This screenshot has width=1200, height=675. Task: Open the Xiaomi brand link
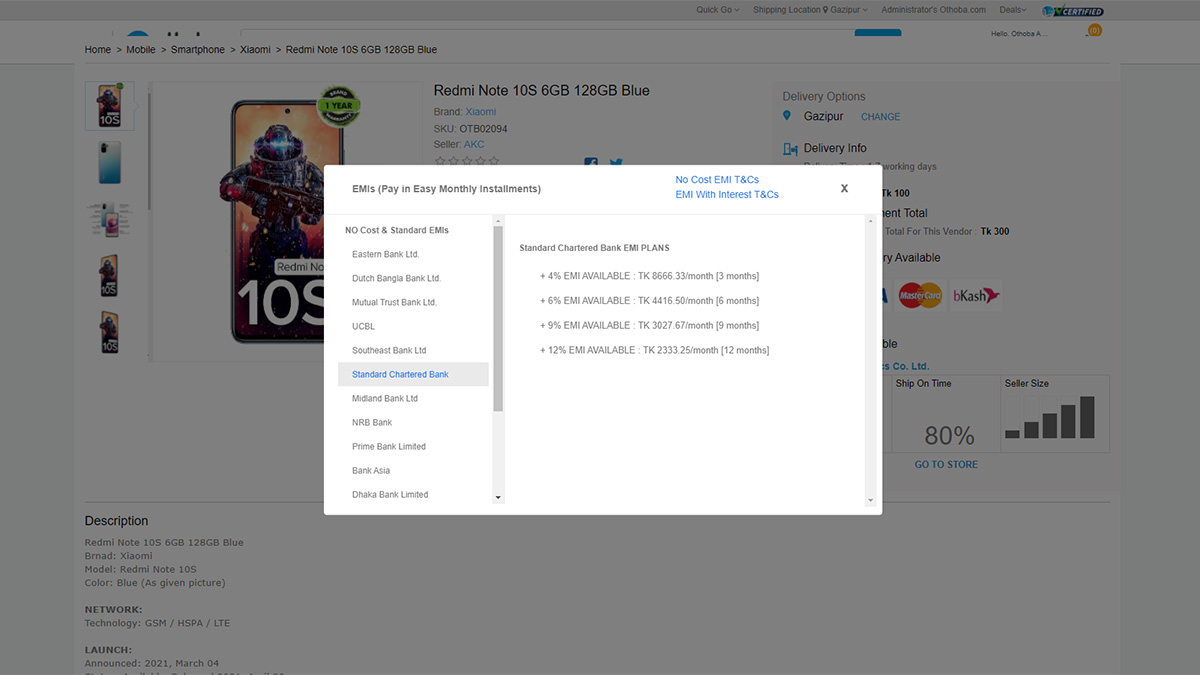pyautogui.click(x=481, y=112)
